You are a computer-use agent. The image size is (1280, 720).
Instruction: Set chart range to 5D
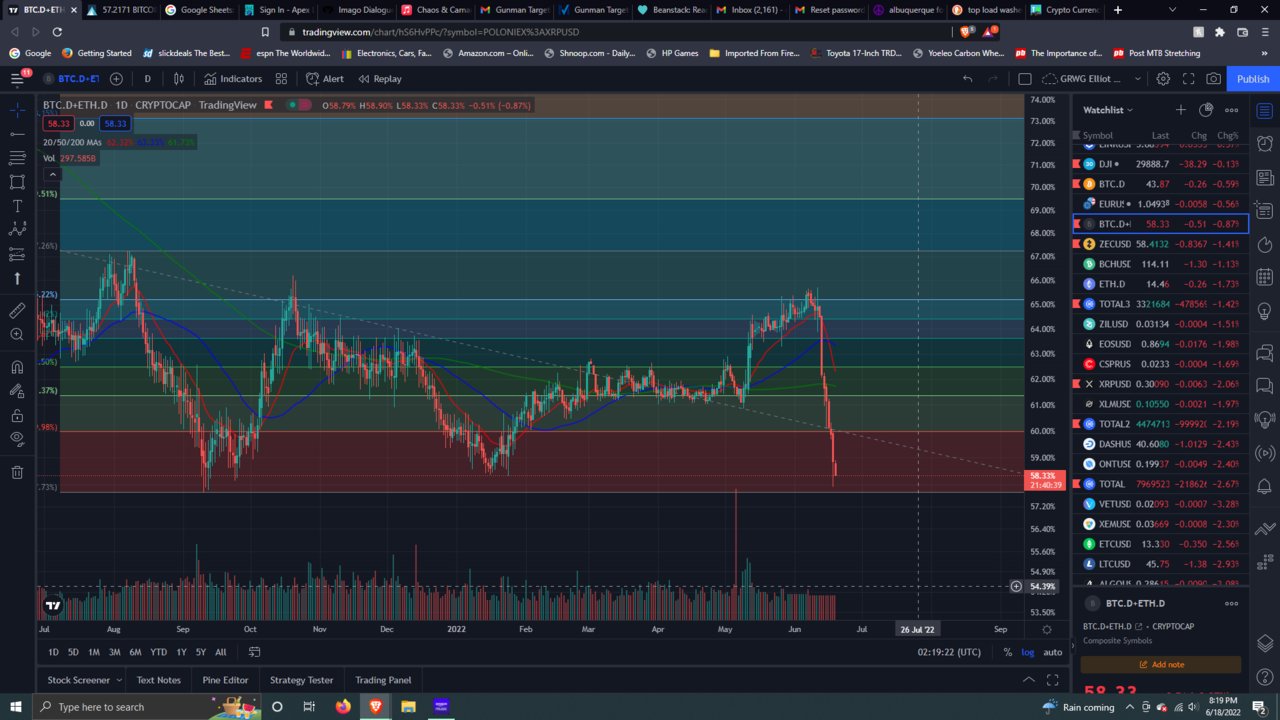[x=73, y=652]
